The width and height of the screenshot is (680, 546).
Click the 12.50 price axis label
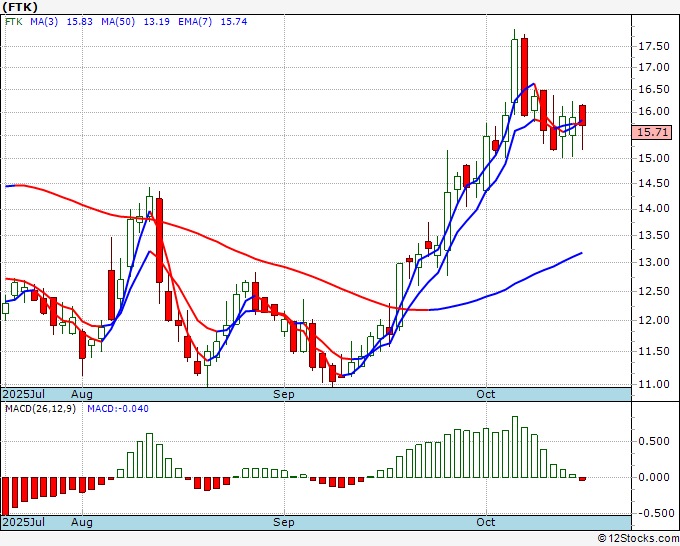654,291
